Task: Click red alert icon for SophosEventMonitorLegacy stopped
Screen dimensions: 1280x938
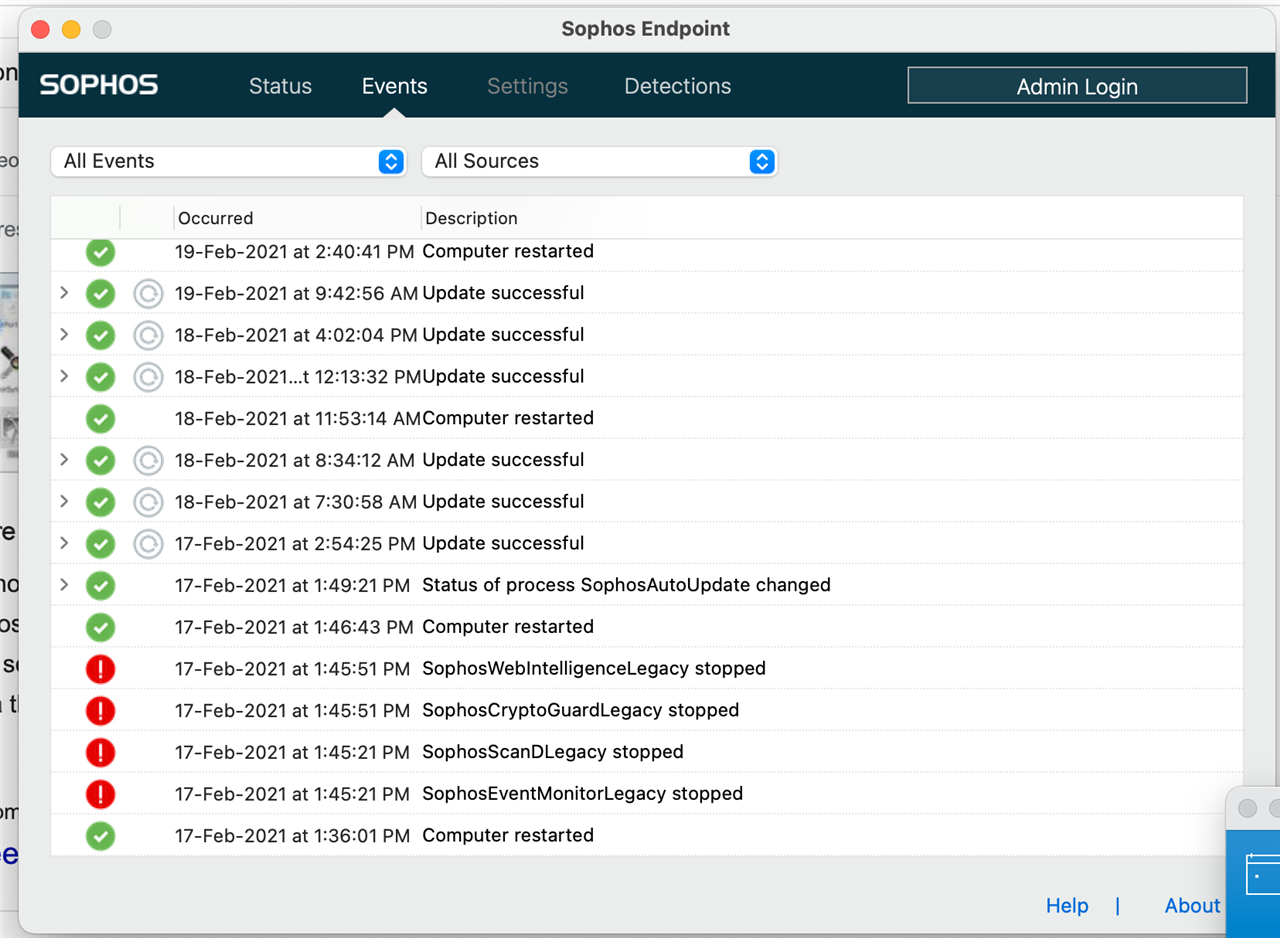Action: pos(100,794)
